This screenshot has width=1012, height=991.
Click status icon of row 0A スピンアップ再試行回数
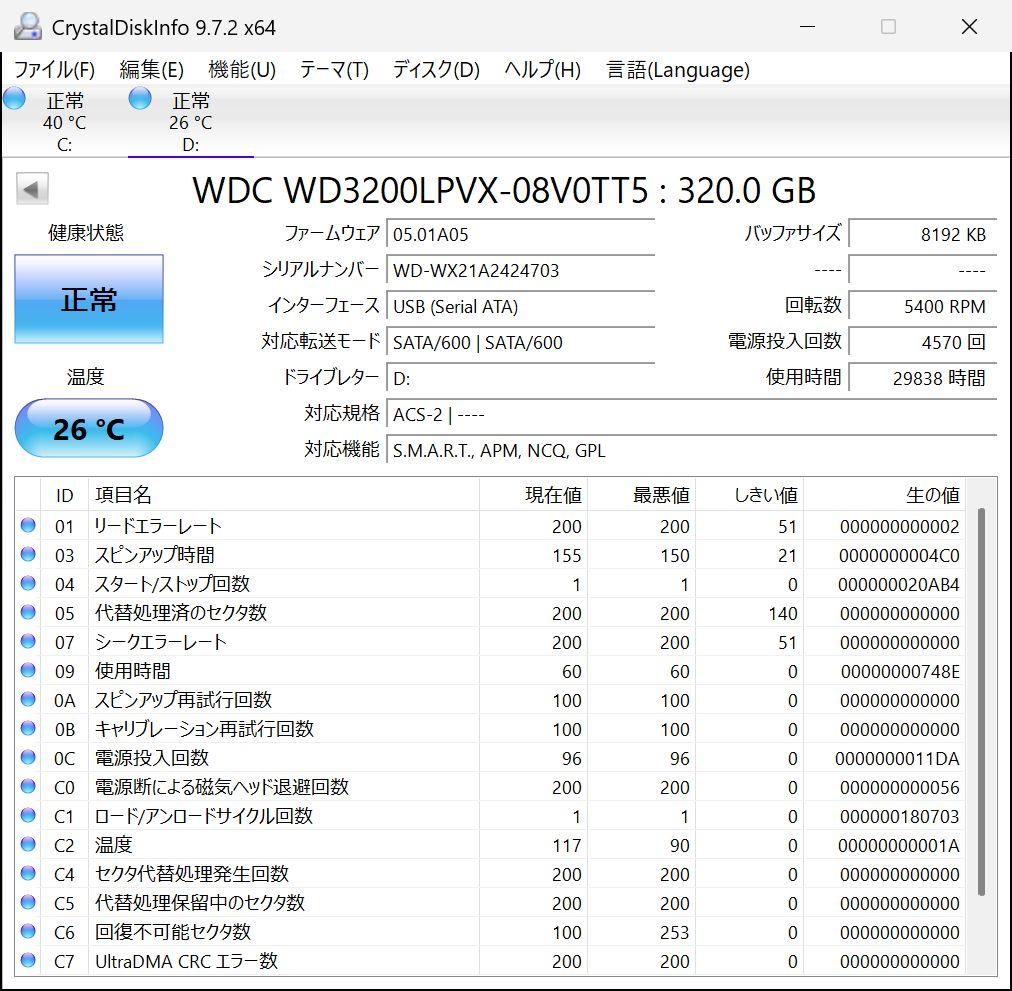28,700
